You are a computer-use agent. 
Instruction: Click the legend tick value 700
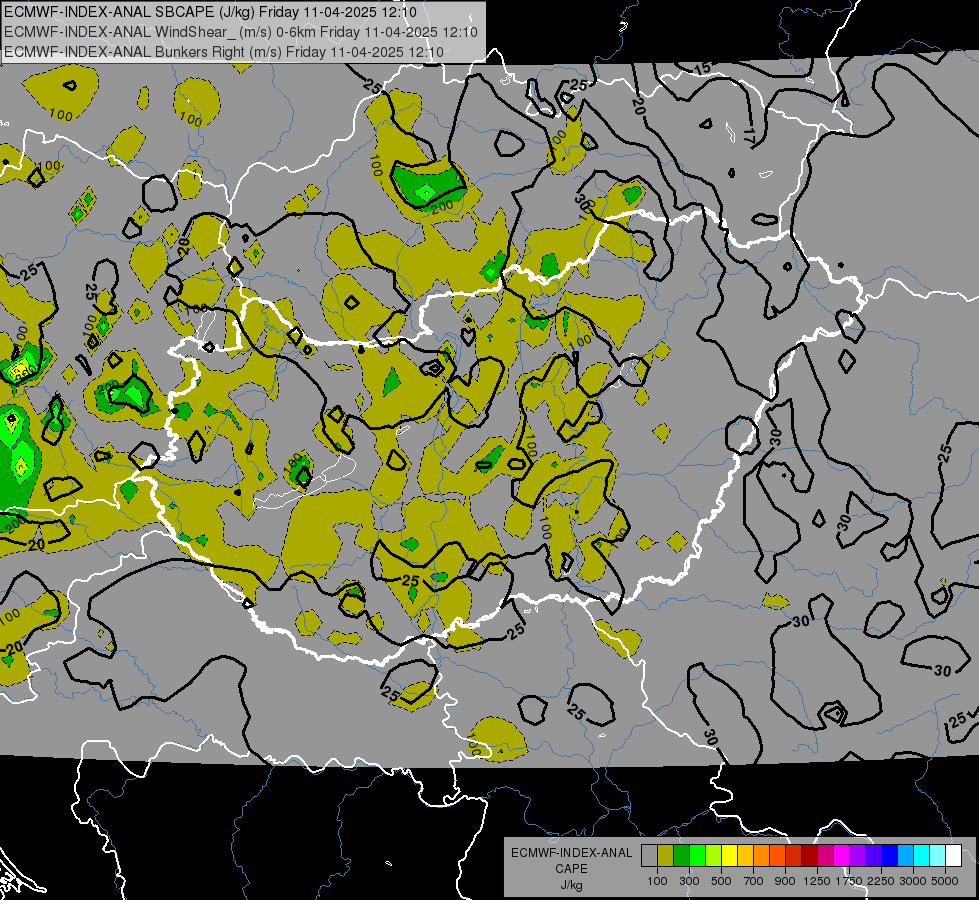[x=753, y=881]
